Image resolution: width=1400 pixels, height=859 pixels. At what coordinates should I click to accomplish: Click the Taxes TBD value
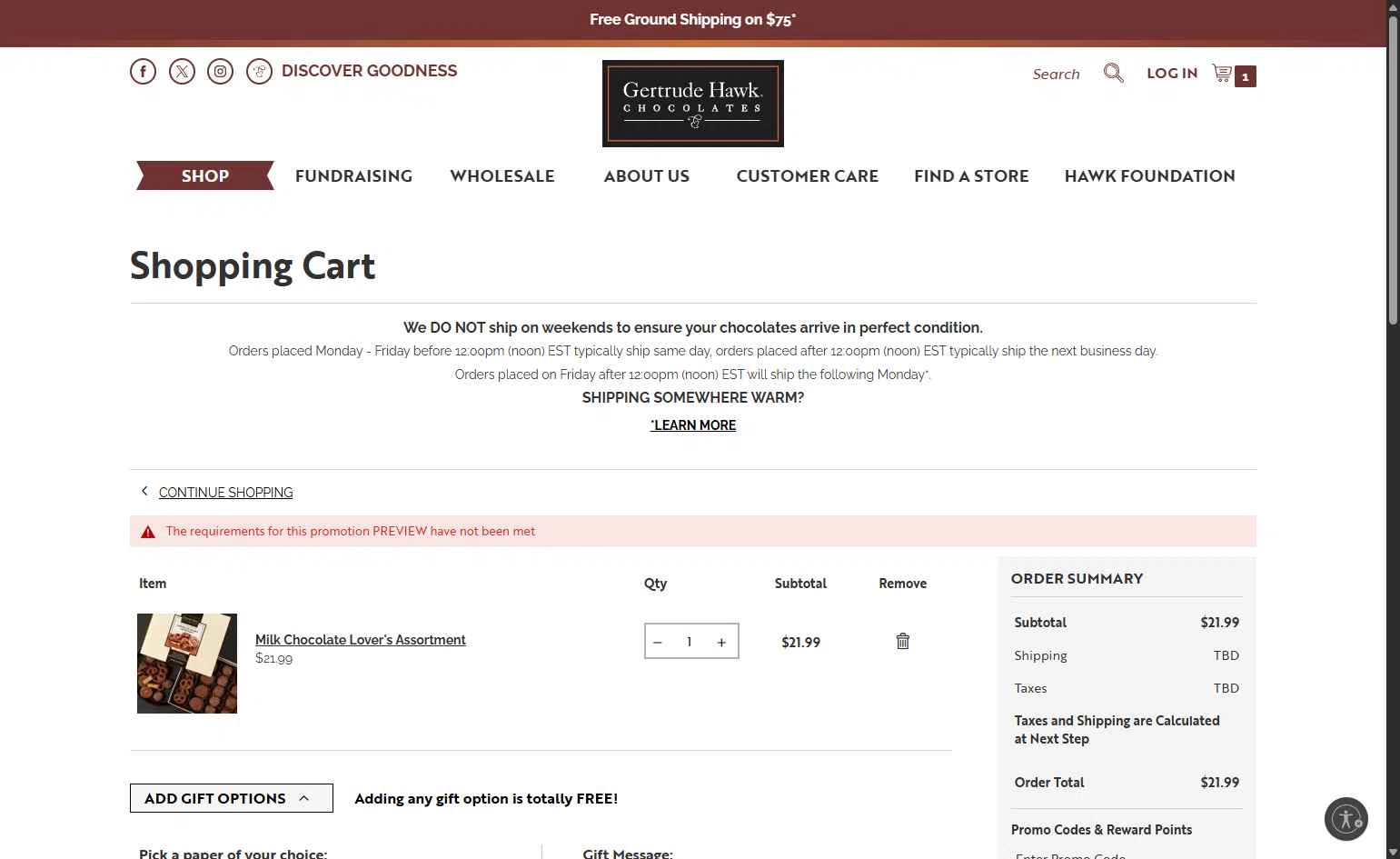[1226, 687]
